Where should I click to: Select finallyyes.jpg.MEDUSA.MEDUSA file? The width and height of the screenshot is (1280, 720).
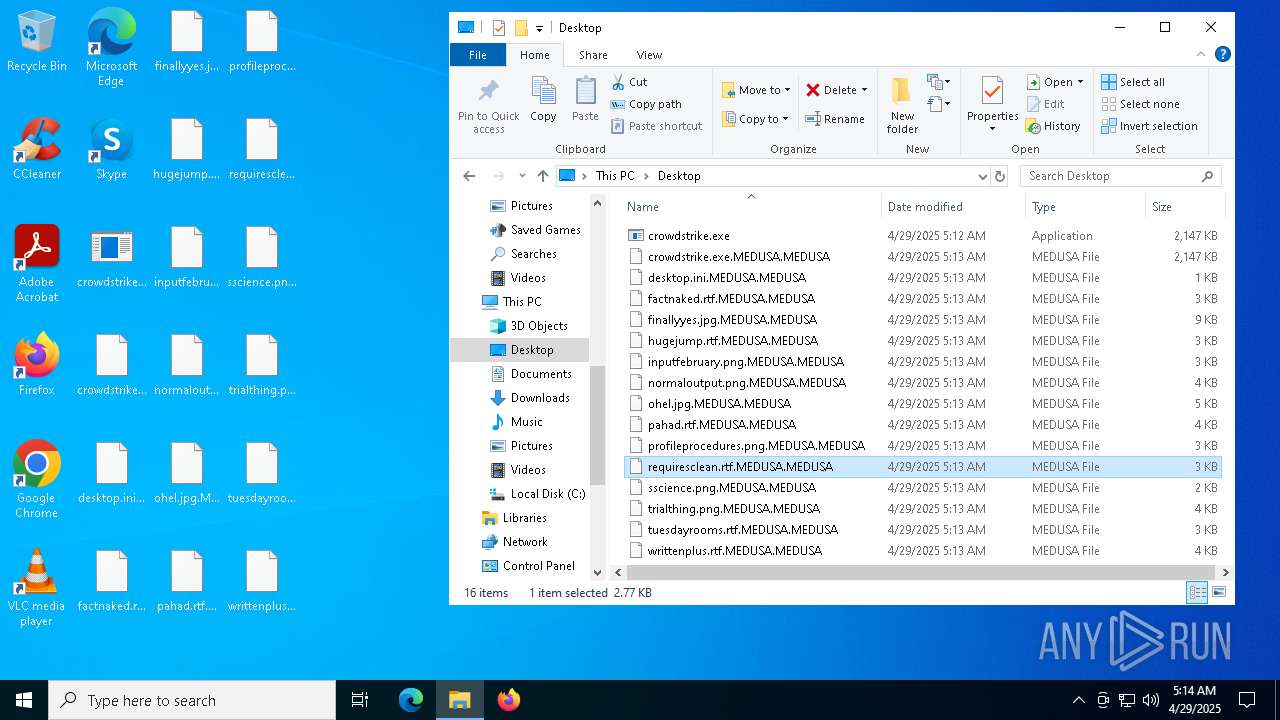[x=922, y=320]
